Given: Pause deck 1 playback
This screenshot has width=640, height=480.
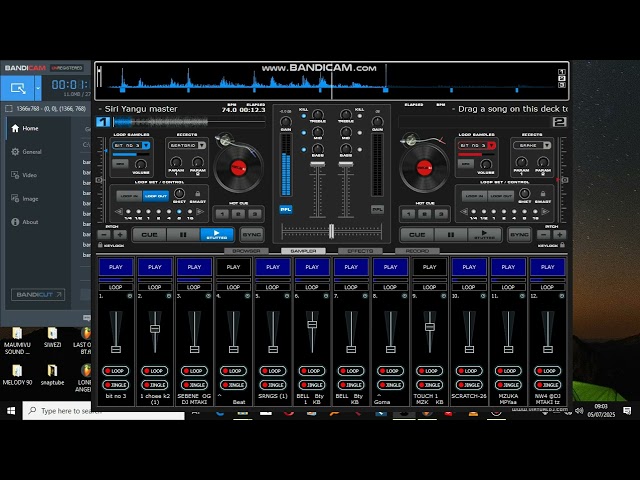Looking at the screenshot, I should click(x=183, y=235).
